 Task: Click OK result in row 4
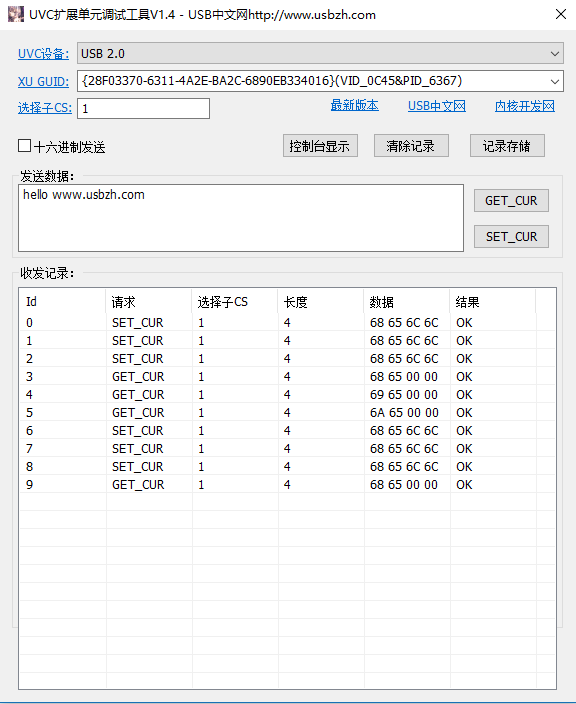pos(464,395)
